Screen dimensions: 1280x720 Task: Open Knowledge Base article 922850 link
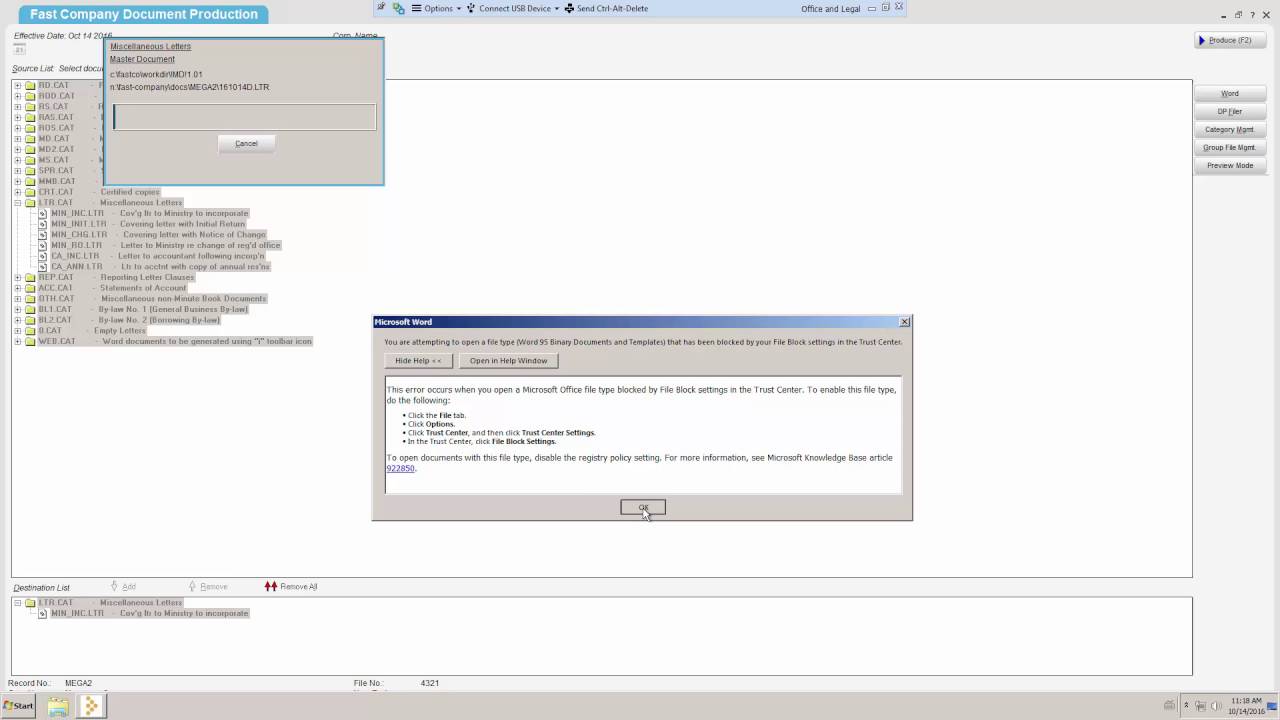pos(400,468)
